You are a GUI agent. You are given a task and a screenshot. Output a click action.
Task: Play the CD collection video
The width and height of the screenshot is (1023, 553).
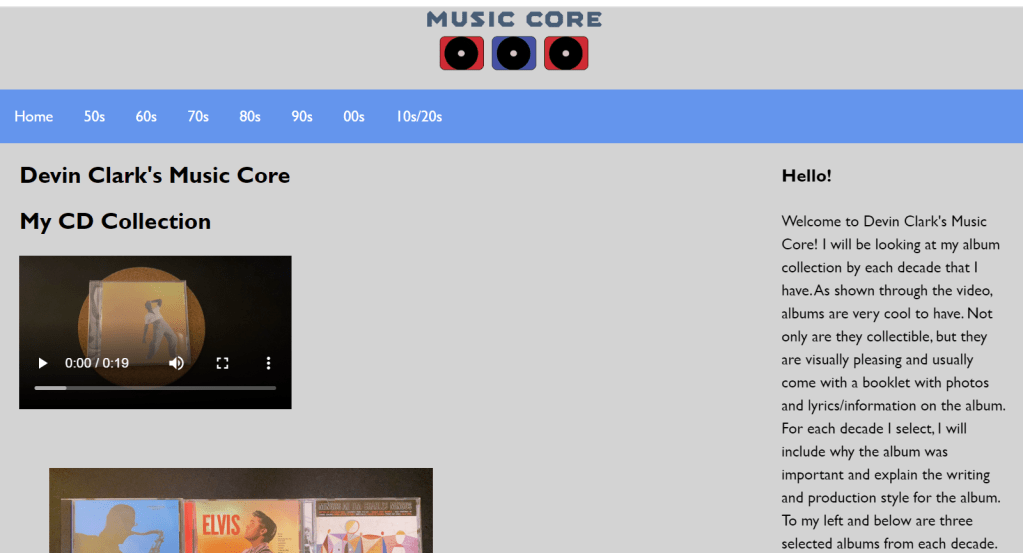(43, 363)
